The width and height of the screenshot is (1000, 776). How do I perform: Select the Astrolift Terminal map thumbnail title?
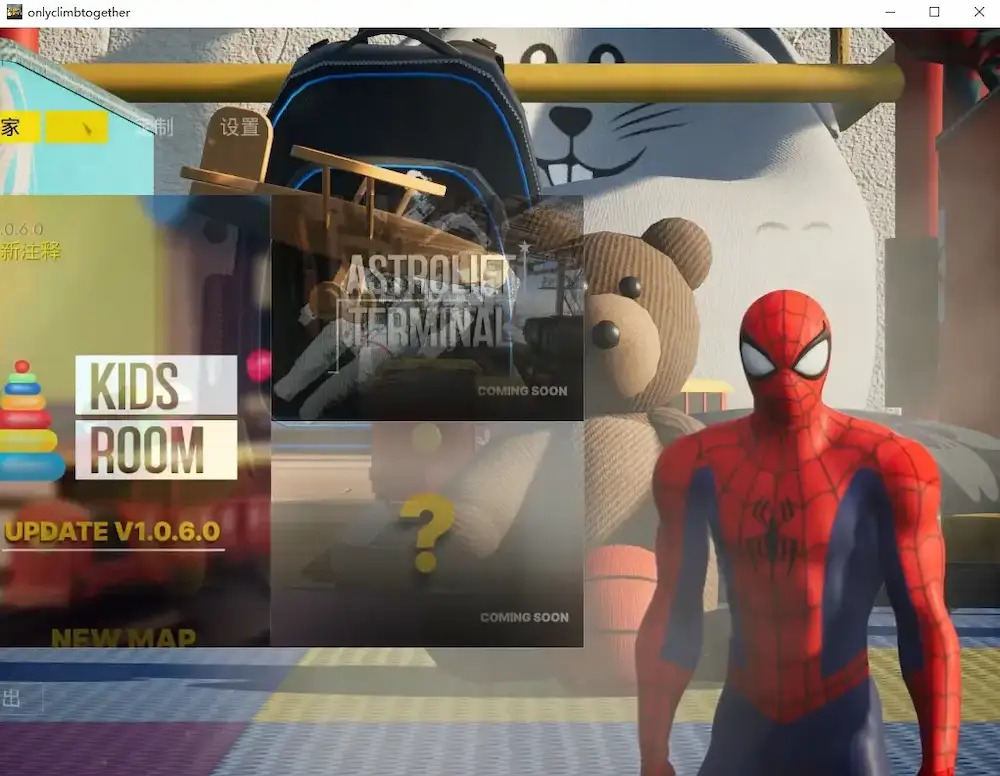(x=426, y=300)
